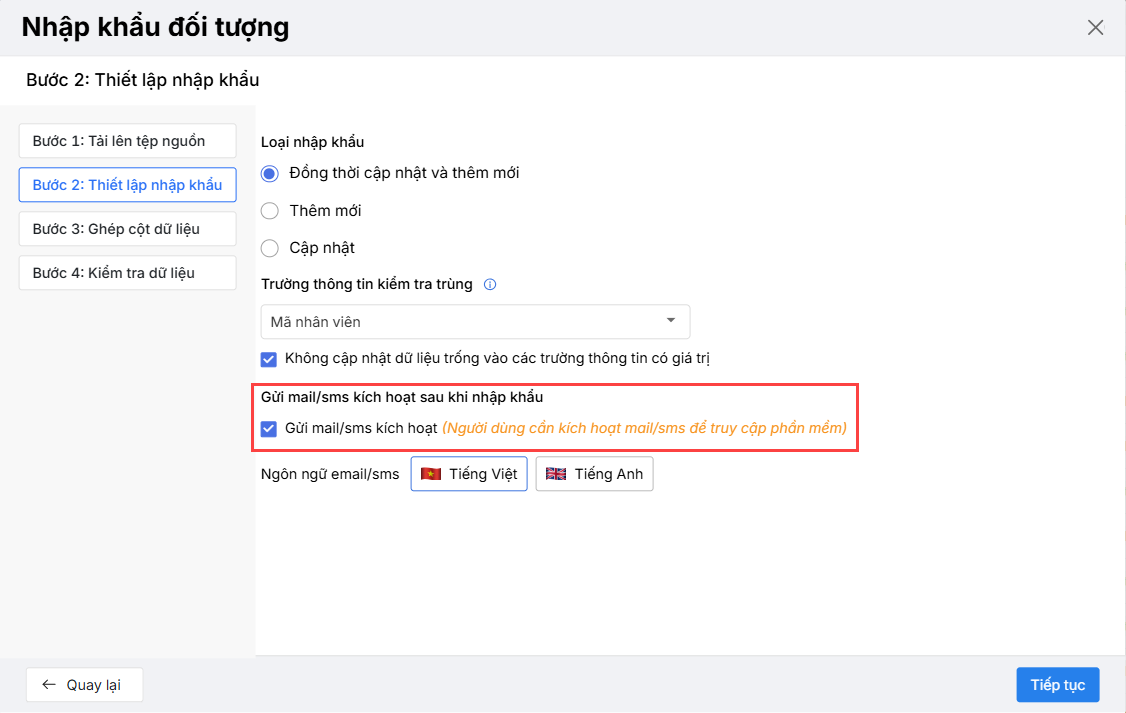This screenshot has width=1126, height=713.
Task: Switch to Bước 4: Kiểm tra dữ liệu
Action: 127,273
